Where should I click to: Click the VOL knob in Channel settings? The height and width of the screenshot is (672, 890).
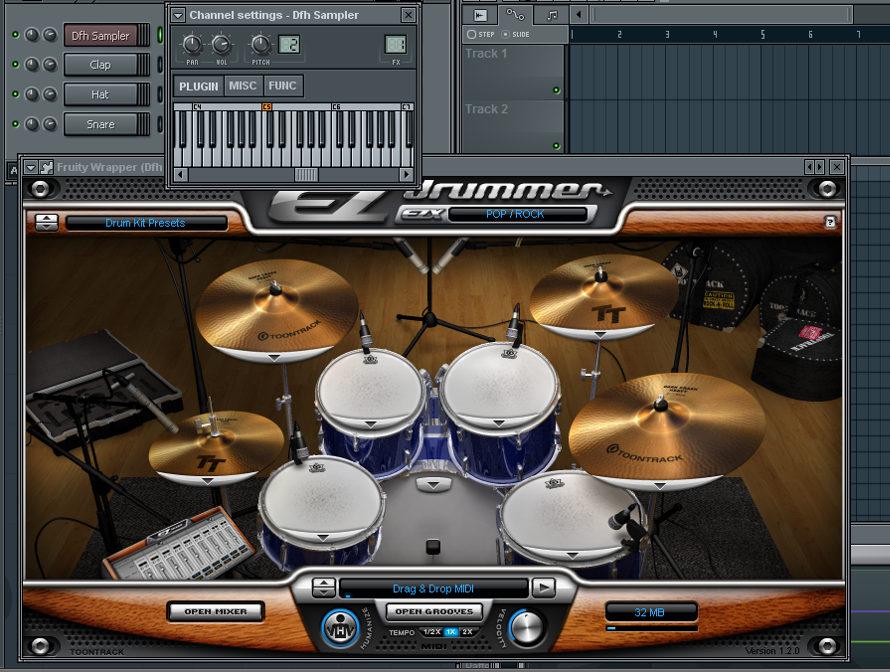[221, 44]
